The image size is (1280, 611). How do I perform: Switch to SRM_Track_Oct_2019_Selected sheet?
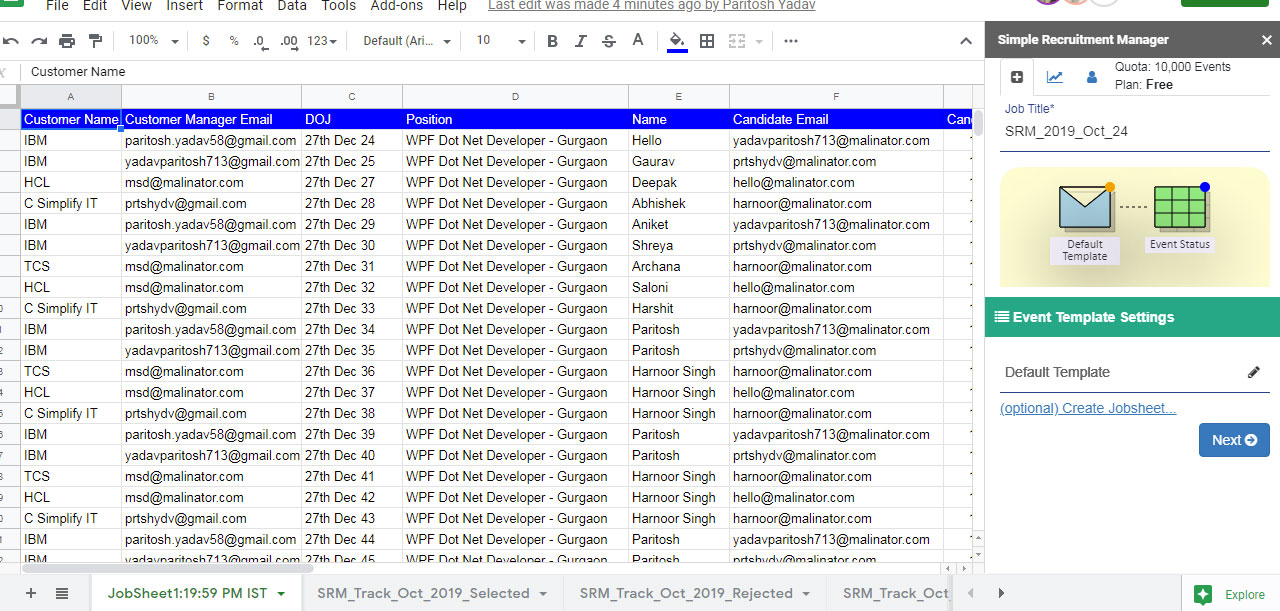(x=423, y=593)
